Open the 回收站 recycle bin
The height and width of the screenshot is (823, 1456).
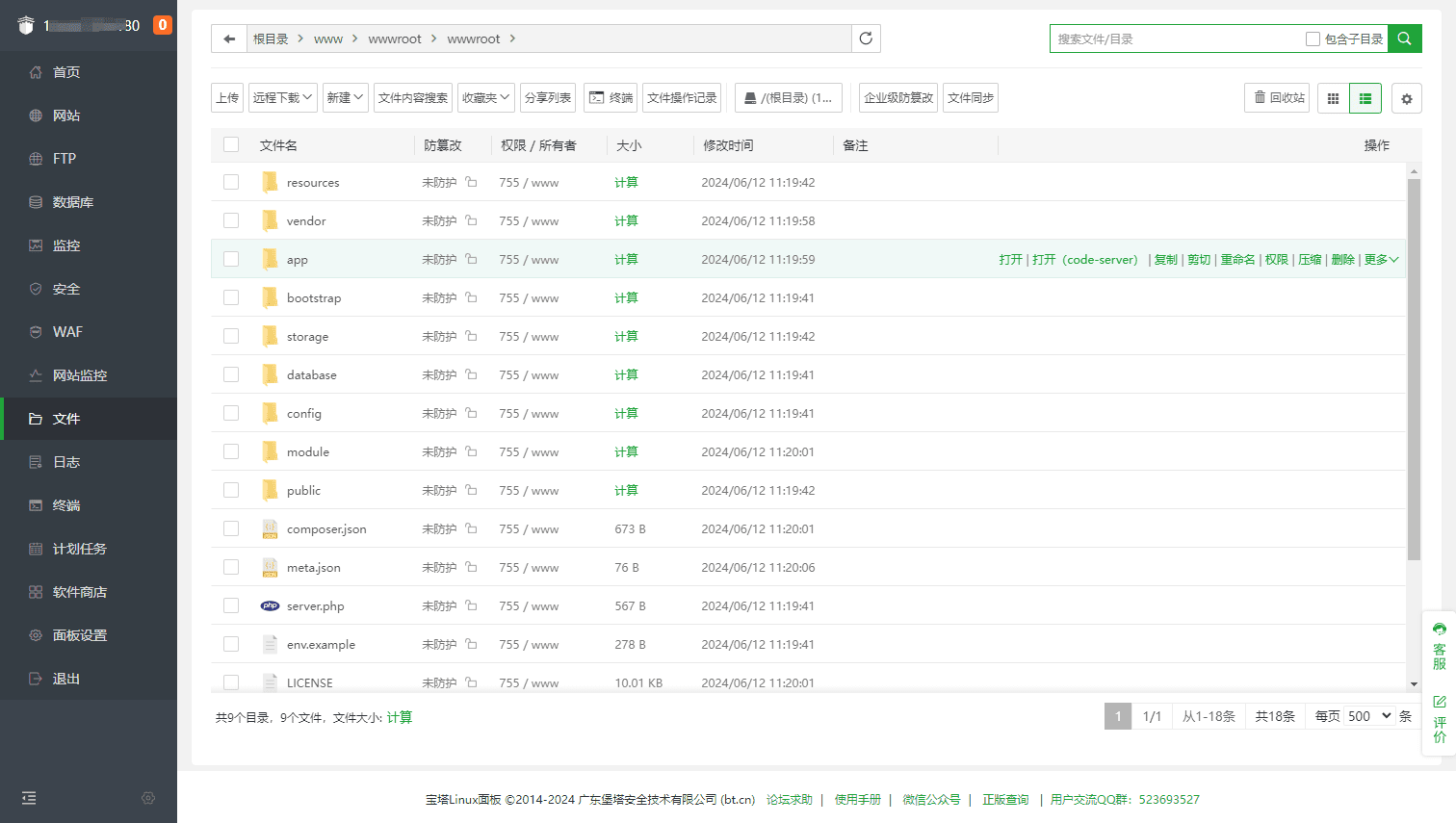[x=1276, y=97]
